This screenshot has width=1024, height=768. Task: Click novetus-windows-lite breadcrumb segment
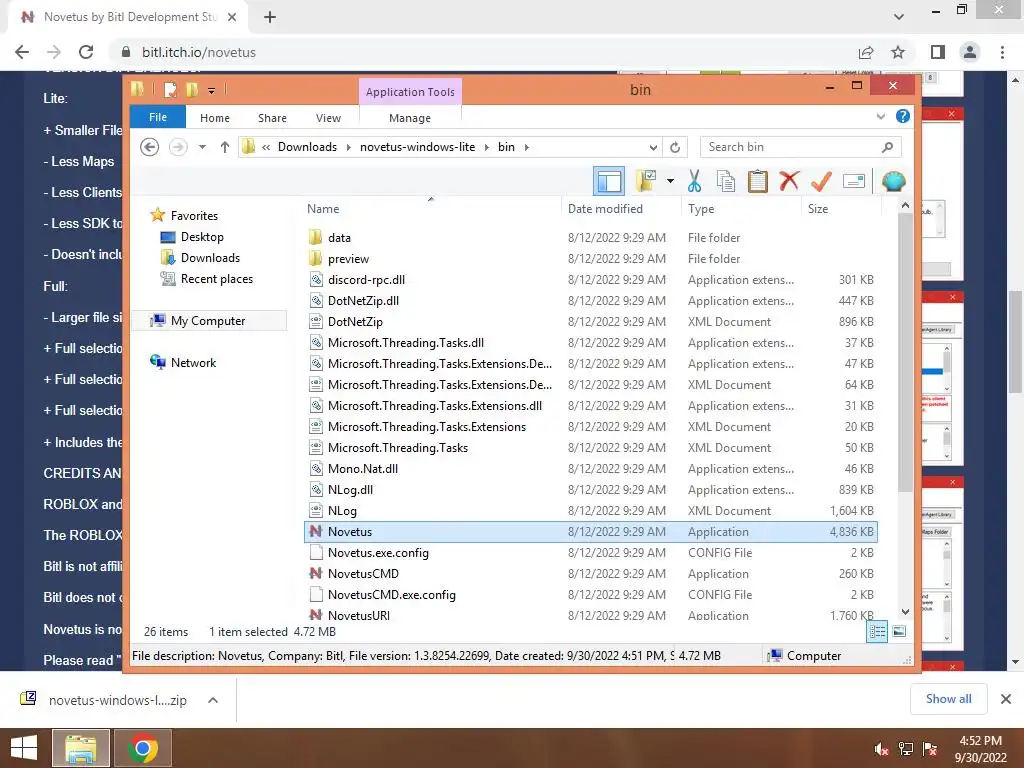pyautogui.click(x=418, y=147)
